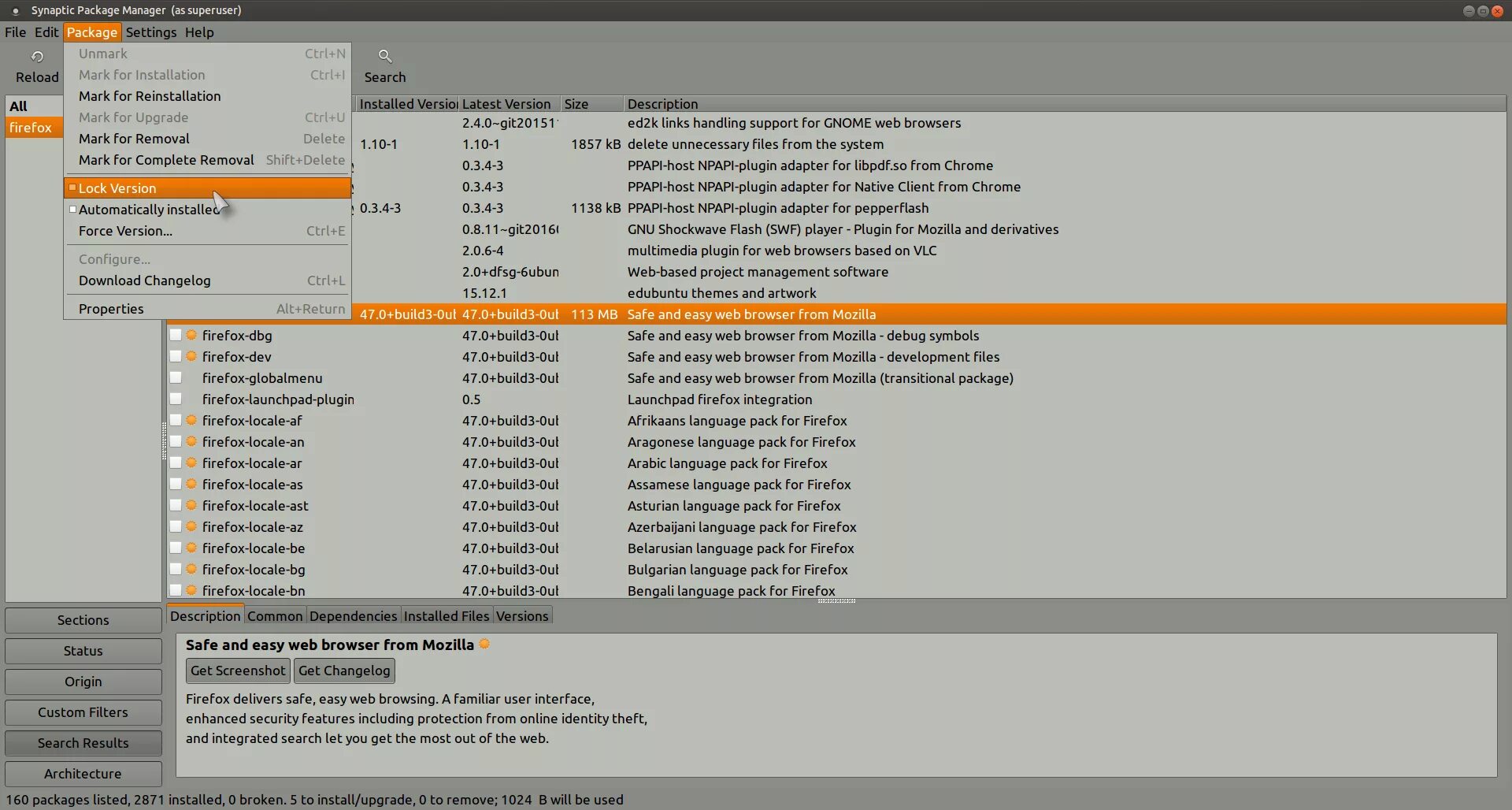Switch to the Dependencies tab
Viewport: 1512px width, 810px height.
[353, 616]
